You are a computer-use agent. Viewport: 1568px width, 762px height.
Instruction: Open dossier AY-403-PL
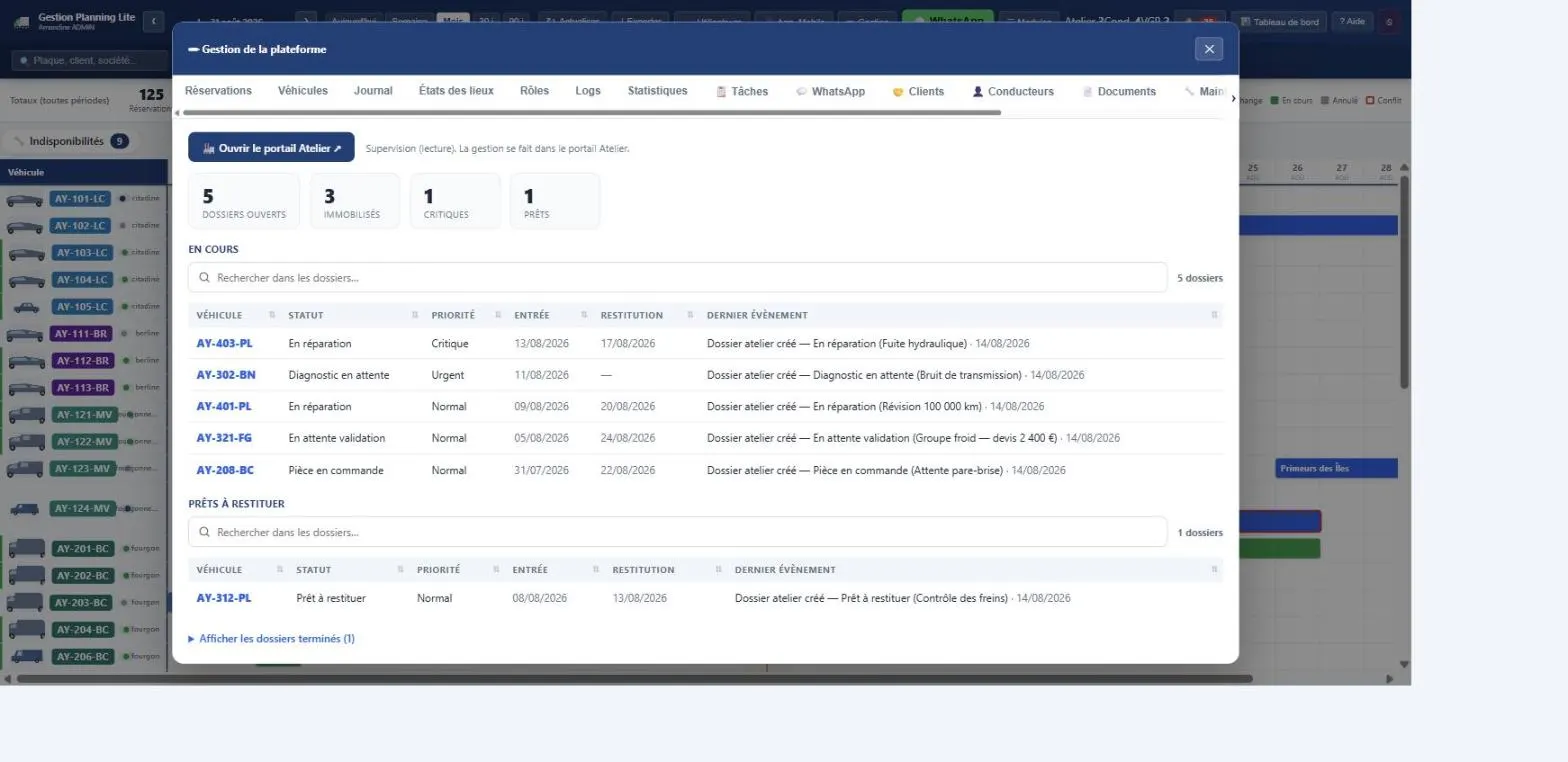pyautogui.click(x=224, y=343)
